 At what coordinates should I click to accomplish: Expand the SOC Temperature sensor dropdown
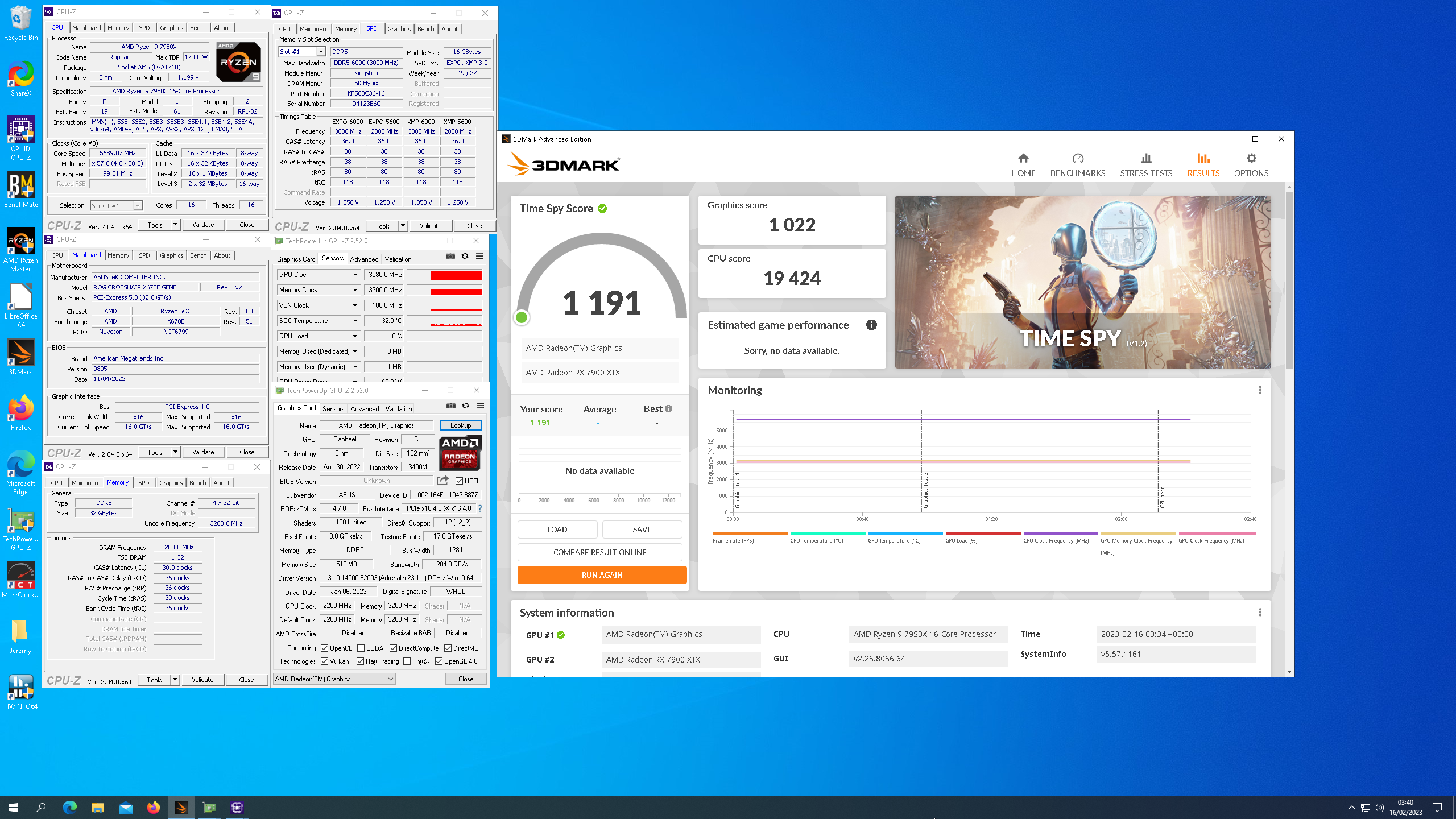pyautogui.click(x=355, y=321)
